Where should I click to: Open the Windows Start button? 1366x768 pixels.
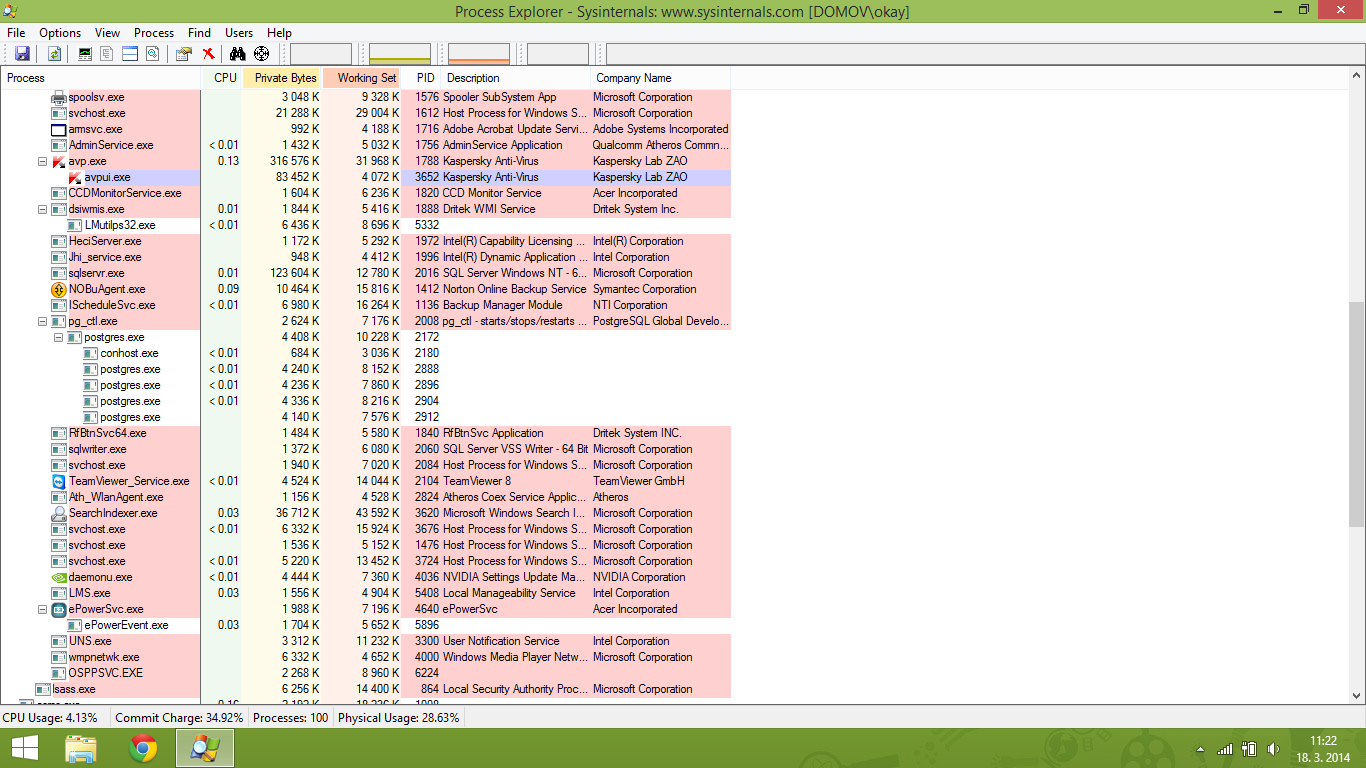25,748
